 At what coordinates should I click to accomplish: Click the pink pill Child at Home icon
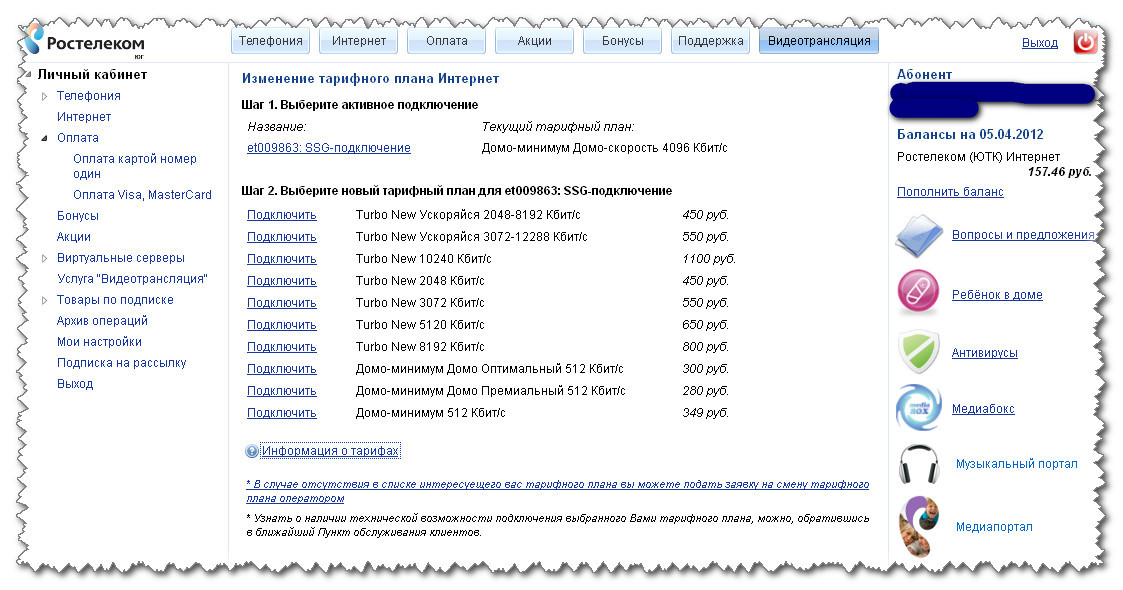tap(918, 293)
